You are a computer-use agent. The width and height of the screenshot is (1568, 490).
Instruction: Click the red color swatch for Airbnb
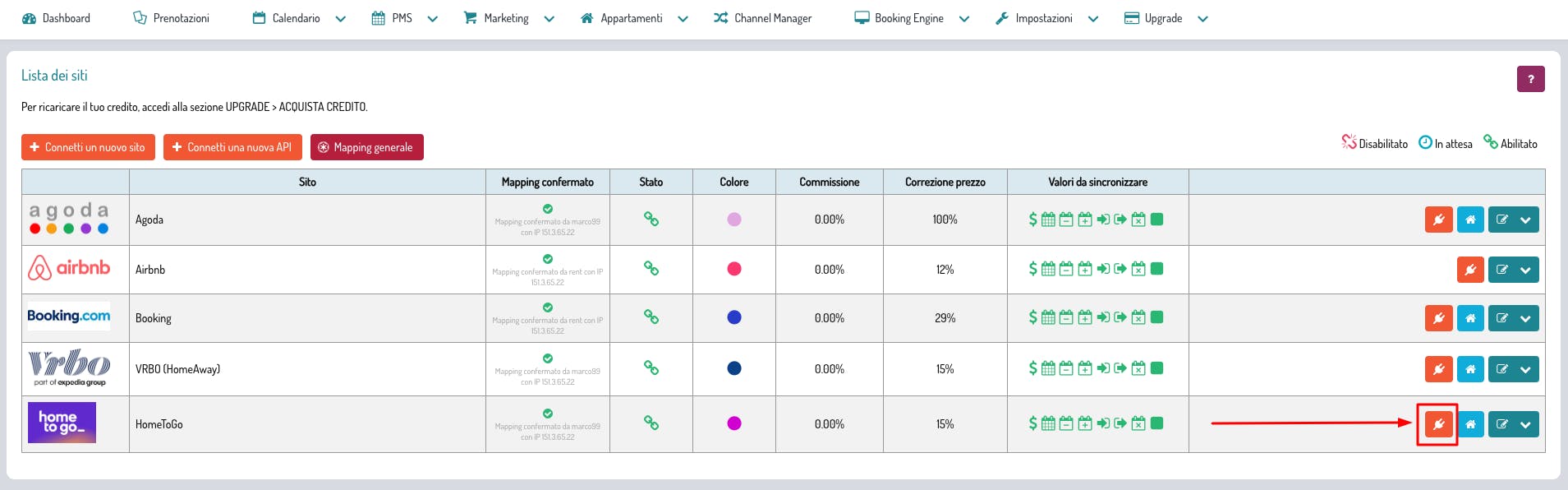[x=734, y=269]
